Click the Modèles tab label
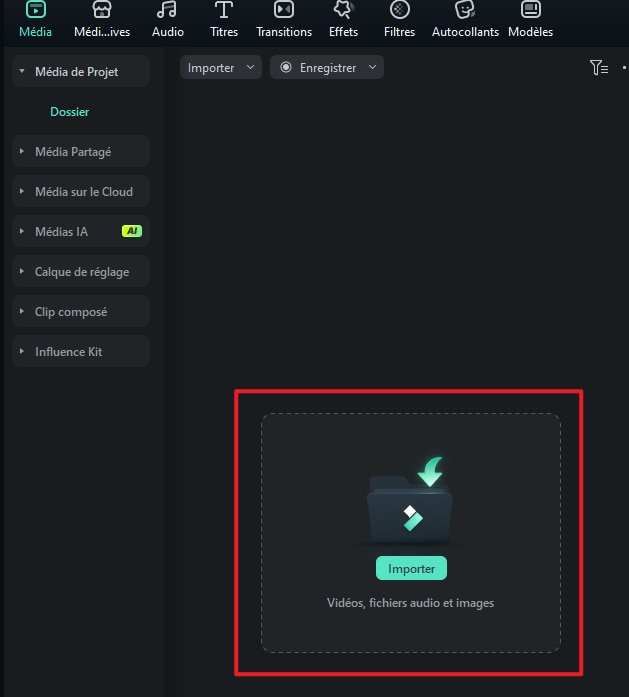The width and height of the screenshot is (629, 697). tap(530, 32)
